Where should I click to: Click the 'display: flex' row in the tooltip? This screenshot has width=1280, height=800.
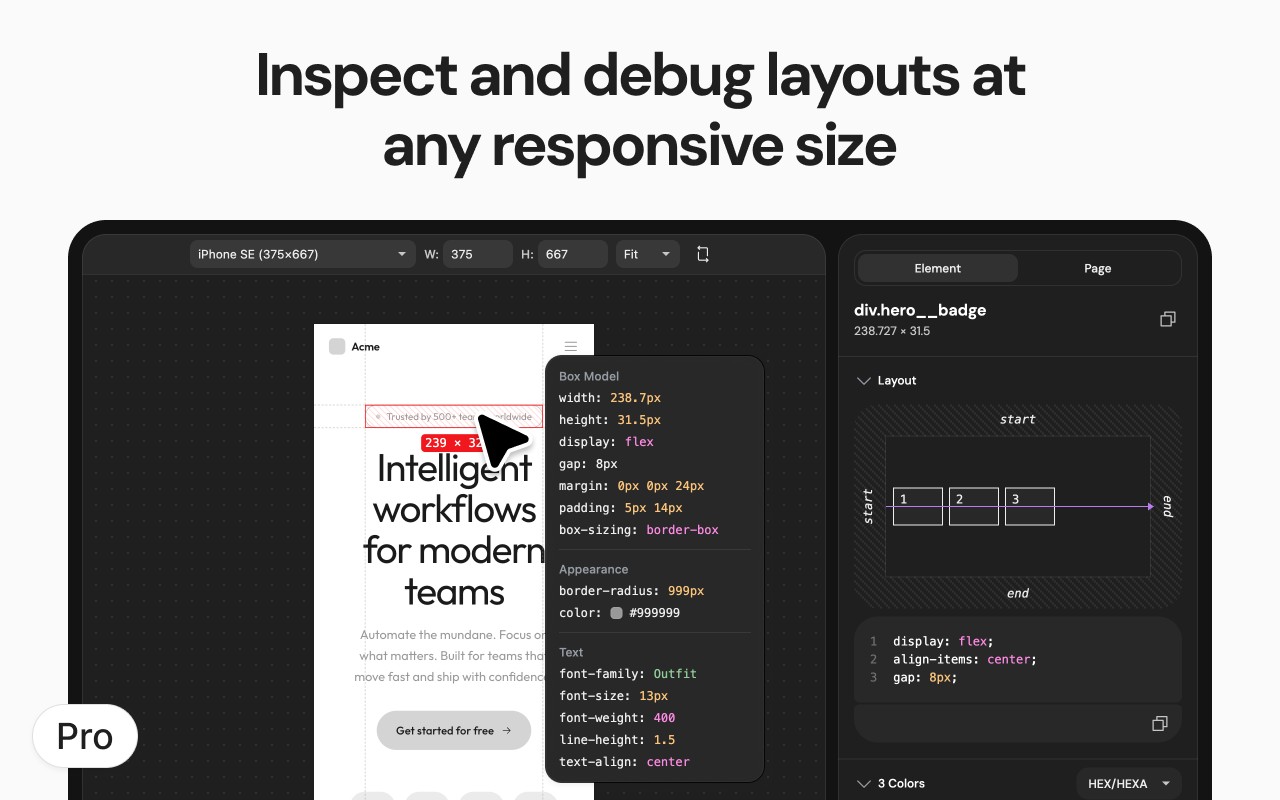click(606, 442)
